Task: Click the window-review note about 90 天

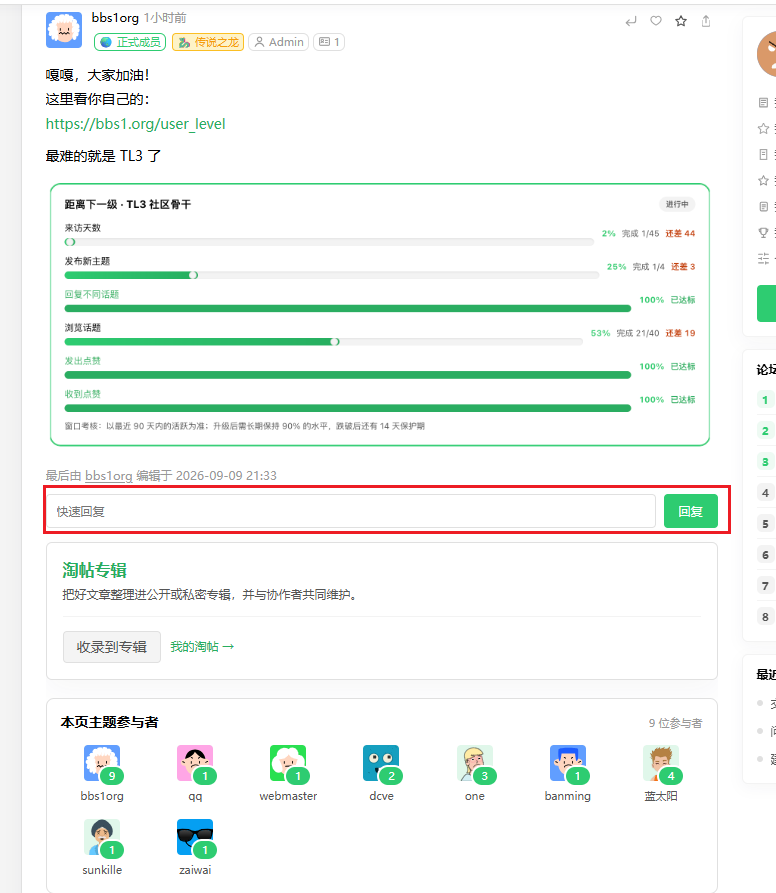Action: coord(245,426)
